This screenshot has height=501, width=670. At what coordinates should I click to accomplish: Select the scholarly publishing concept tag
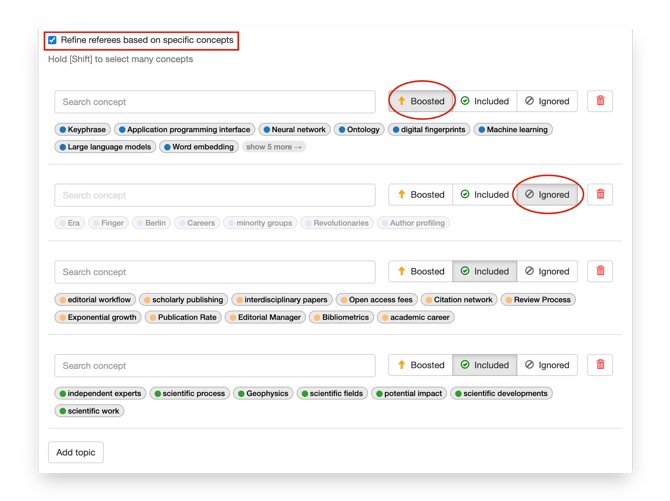tap(184, 300)
